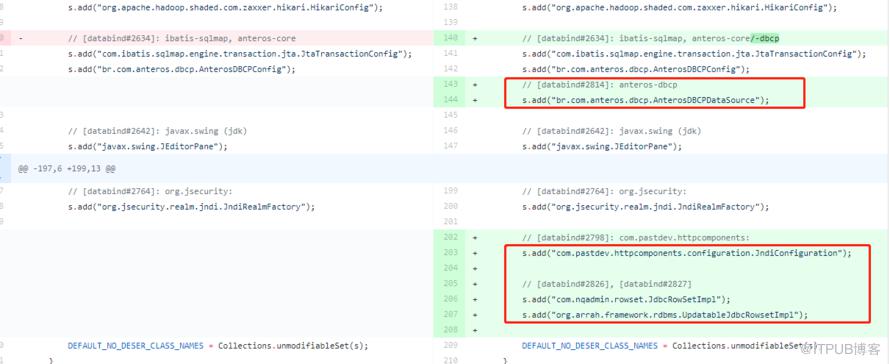This screenshot has width=890, height=364.
Task: Select line number 147 in the right pane
Action: pos(452,146)
